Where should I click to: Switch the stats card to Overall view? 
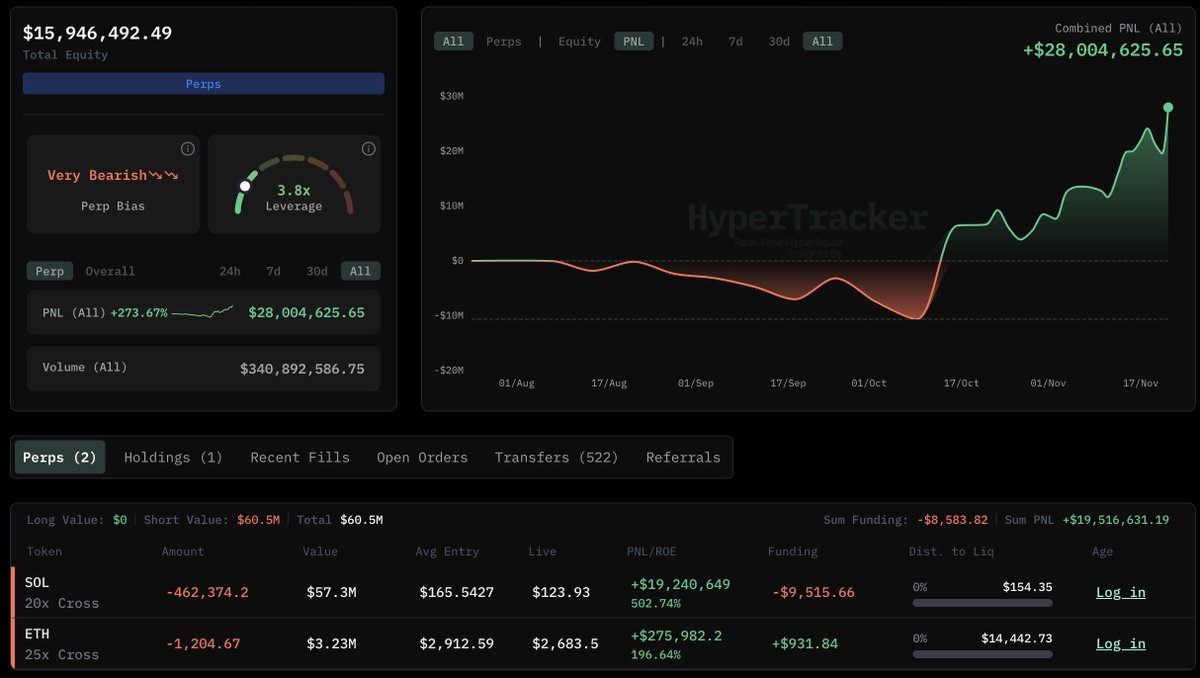110,271
